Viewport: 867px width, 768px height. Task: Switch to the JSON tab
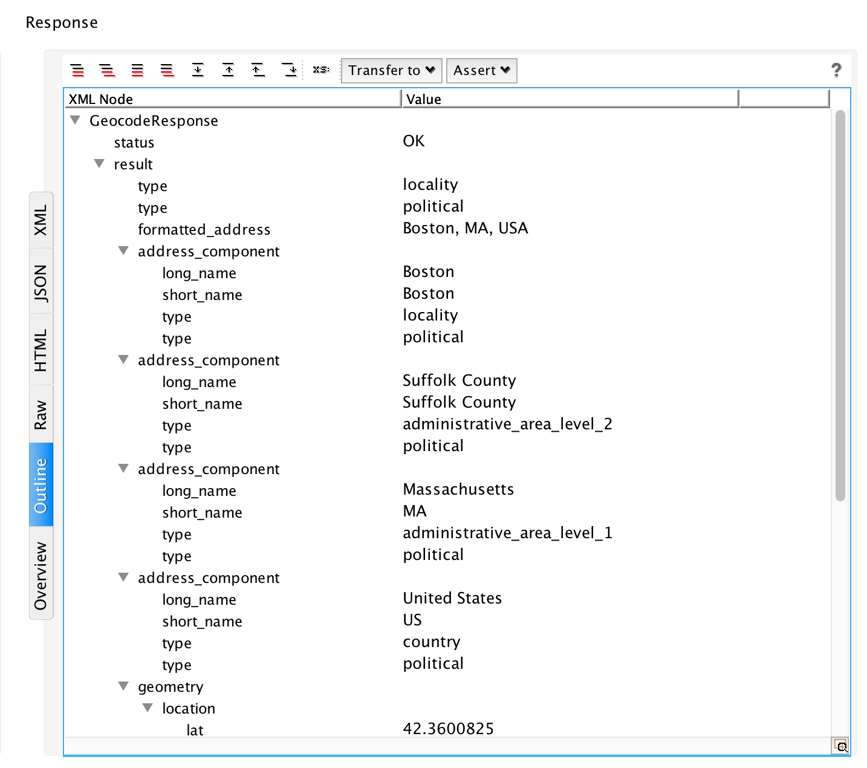[41, 283]
